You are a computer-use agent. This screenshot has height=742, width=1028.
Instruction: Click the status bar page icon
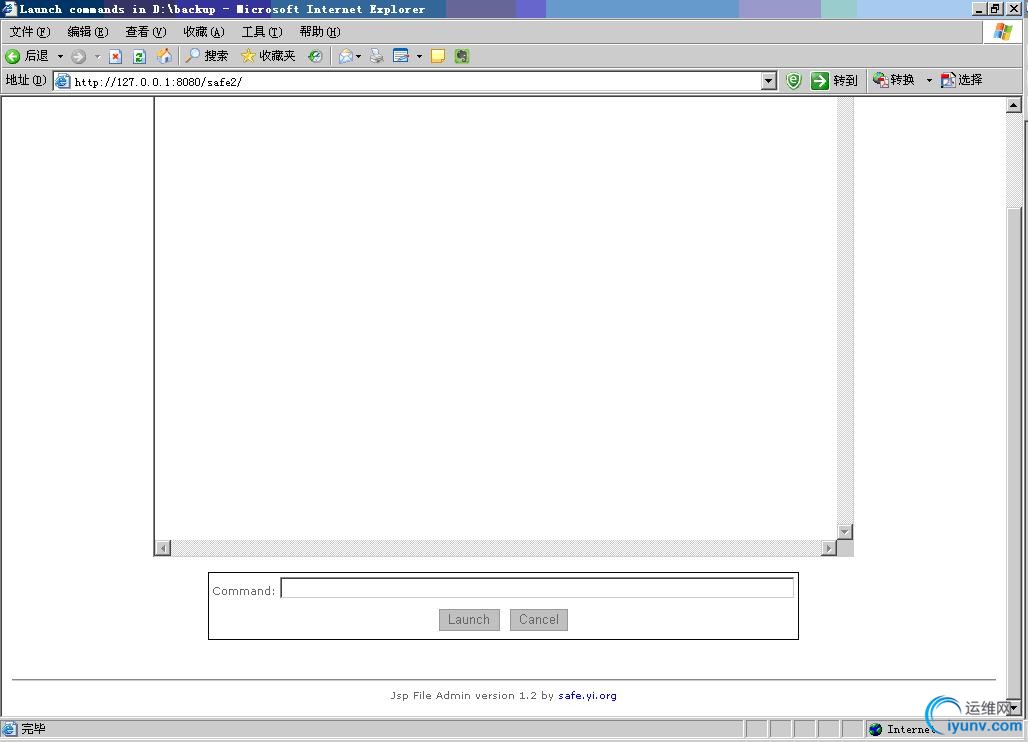click(x=9, y=728)
